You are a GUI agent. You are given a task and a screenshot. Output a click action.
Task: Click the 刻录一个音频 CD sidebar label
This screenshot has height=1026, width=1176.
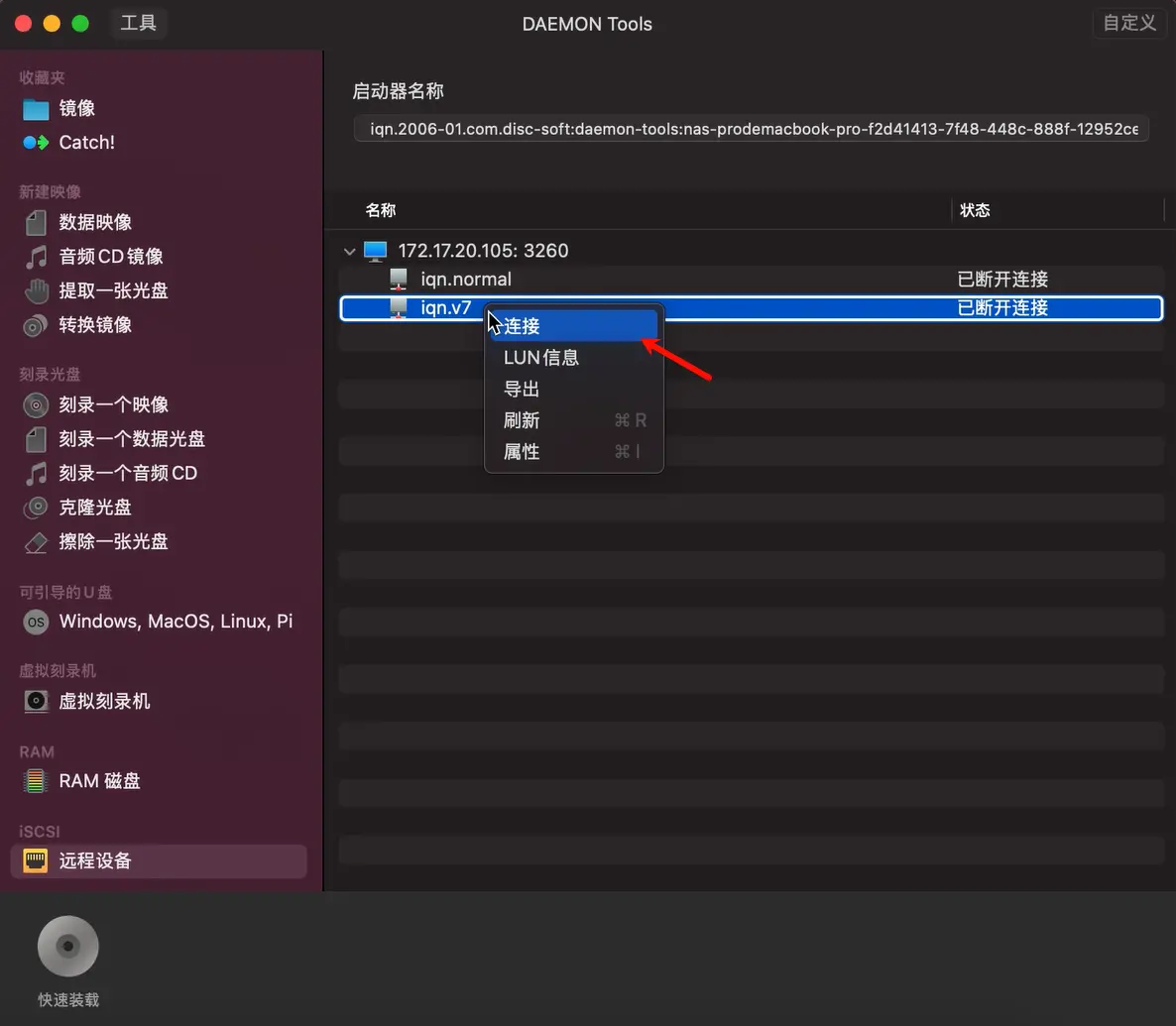pyautogui.click(x=128, y=474)
